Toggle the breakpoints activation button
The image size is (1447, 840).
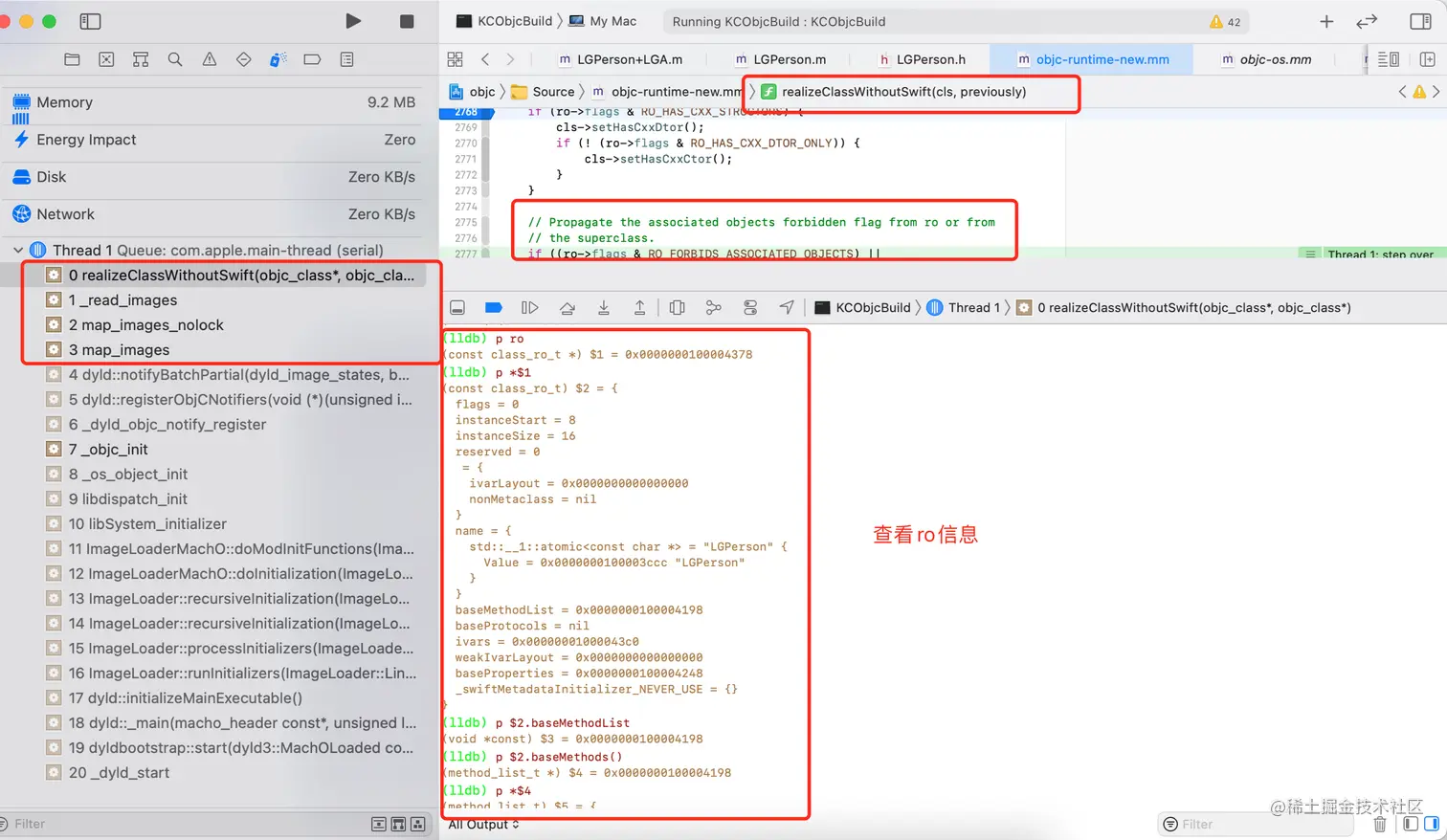pyautogui.click(x=494, y=307)
